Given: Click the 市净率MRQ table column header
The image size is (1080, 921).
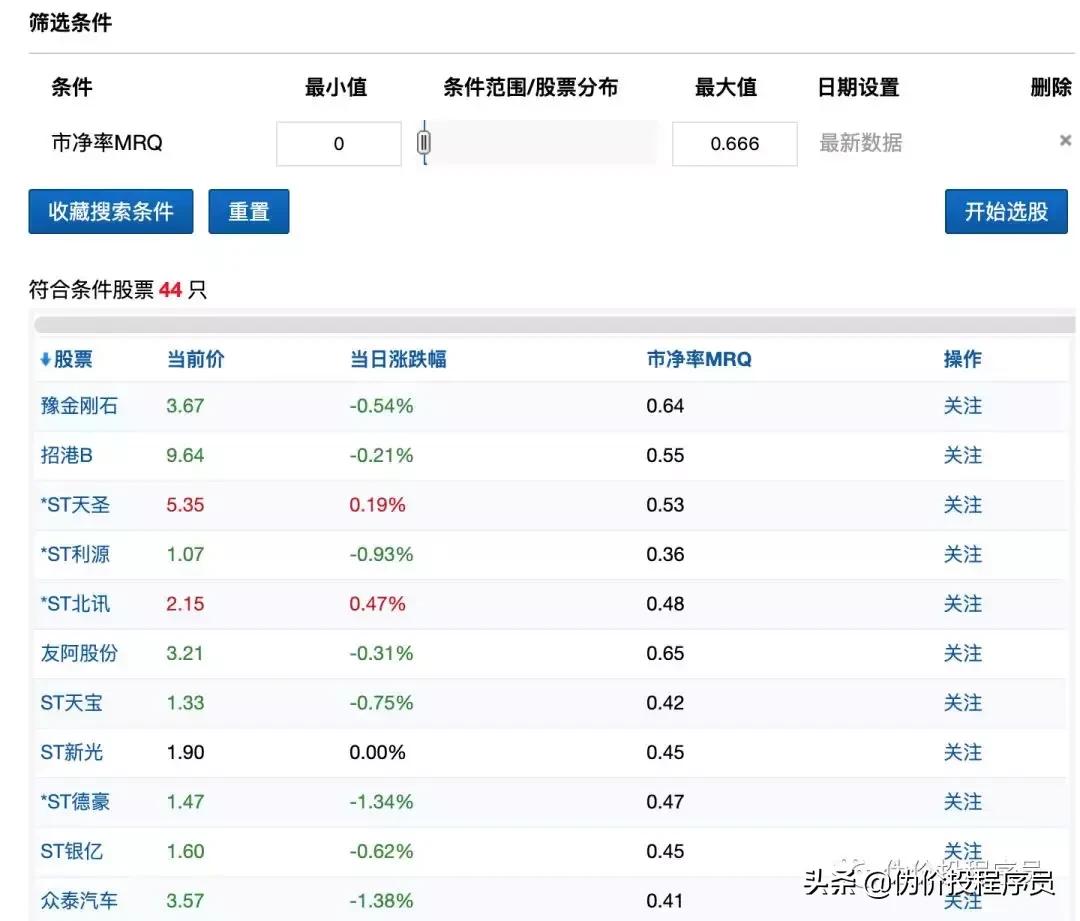Looking at the screenshot, I should pyautogui.click(x=700, y=358).
